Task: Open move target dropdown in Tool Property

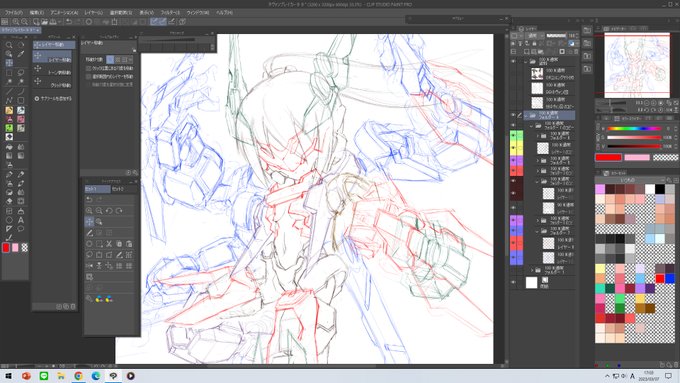Action: click(131, 59)
